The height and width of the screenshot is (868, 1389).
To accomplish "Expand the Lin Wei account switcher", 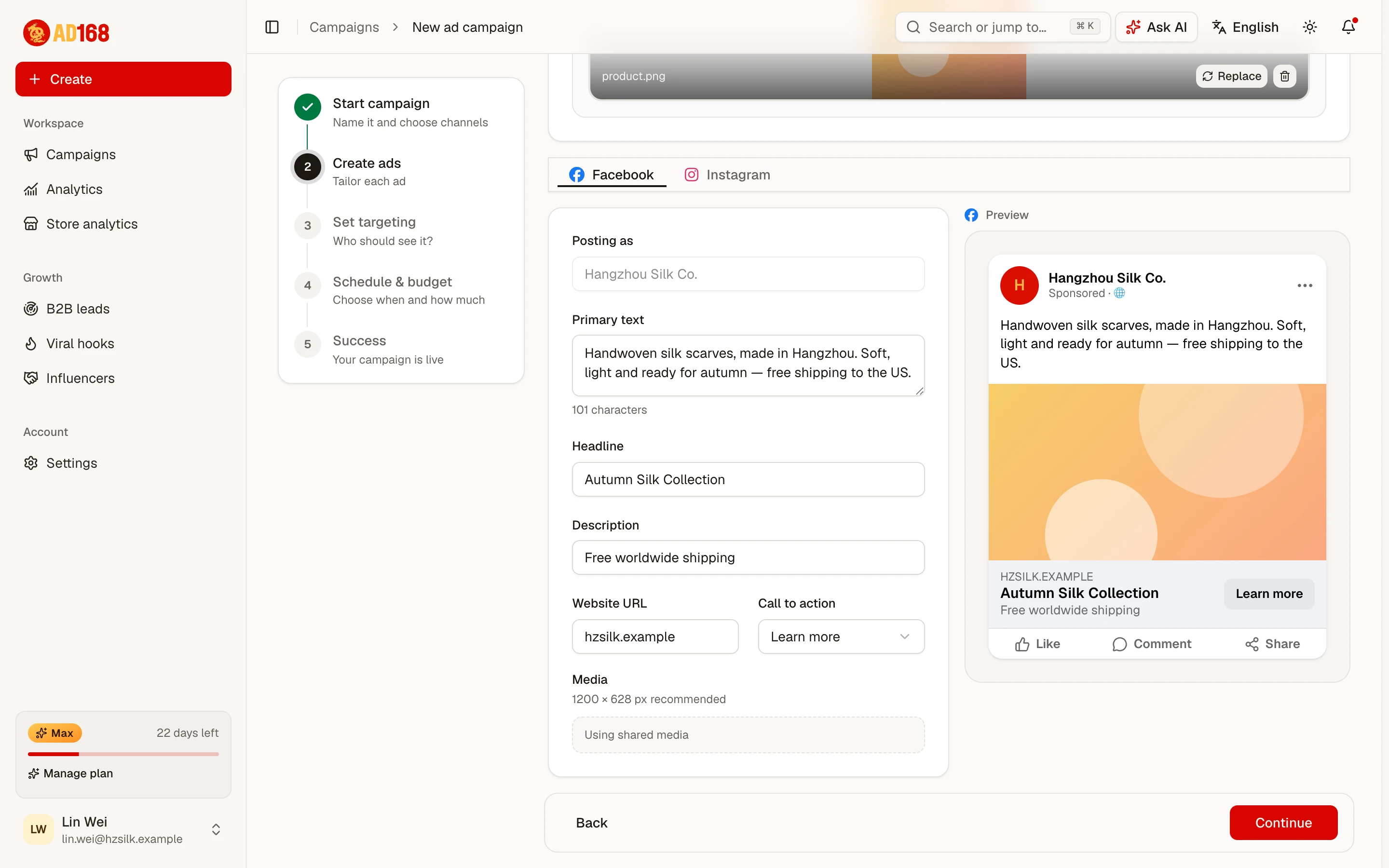I will (x=123, y=829).
